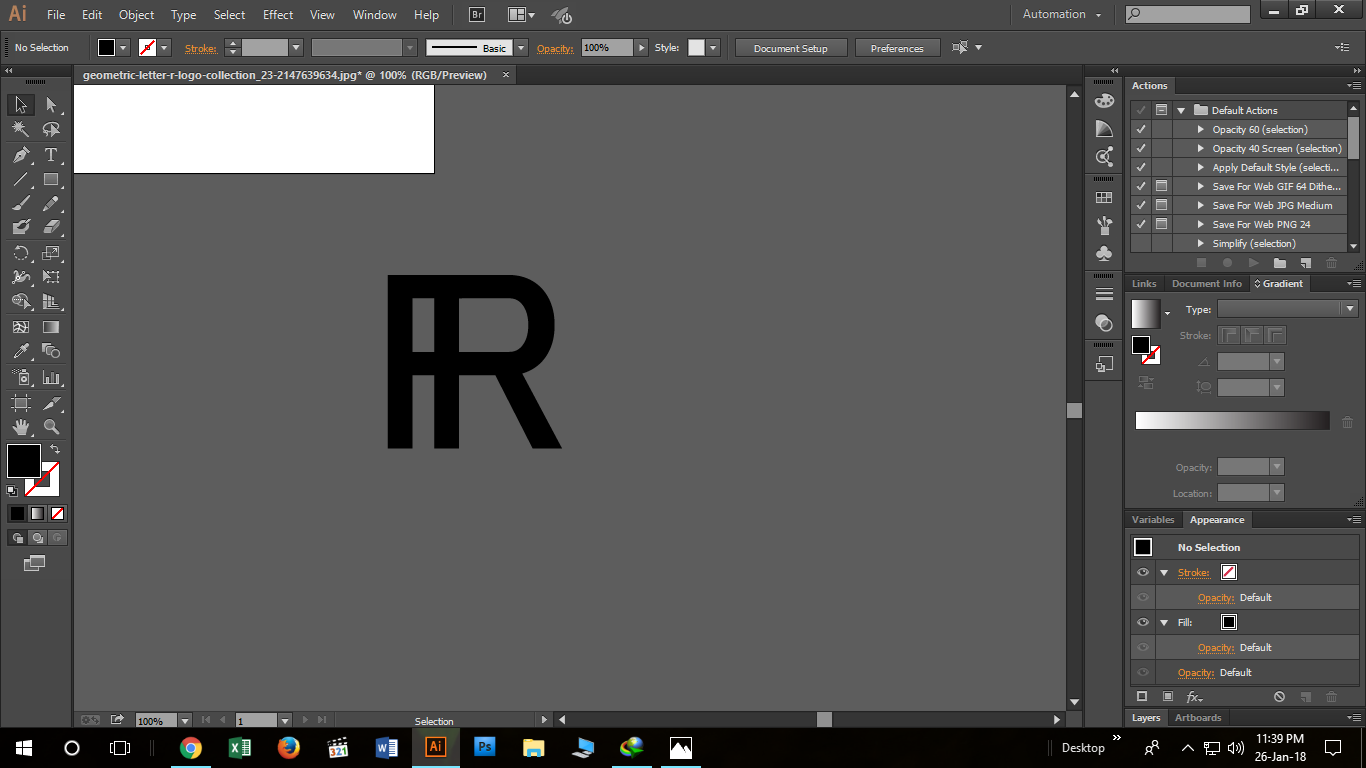
Task: Click the search field at top right
Action: (x=1187, y=15)
